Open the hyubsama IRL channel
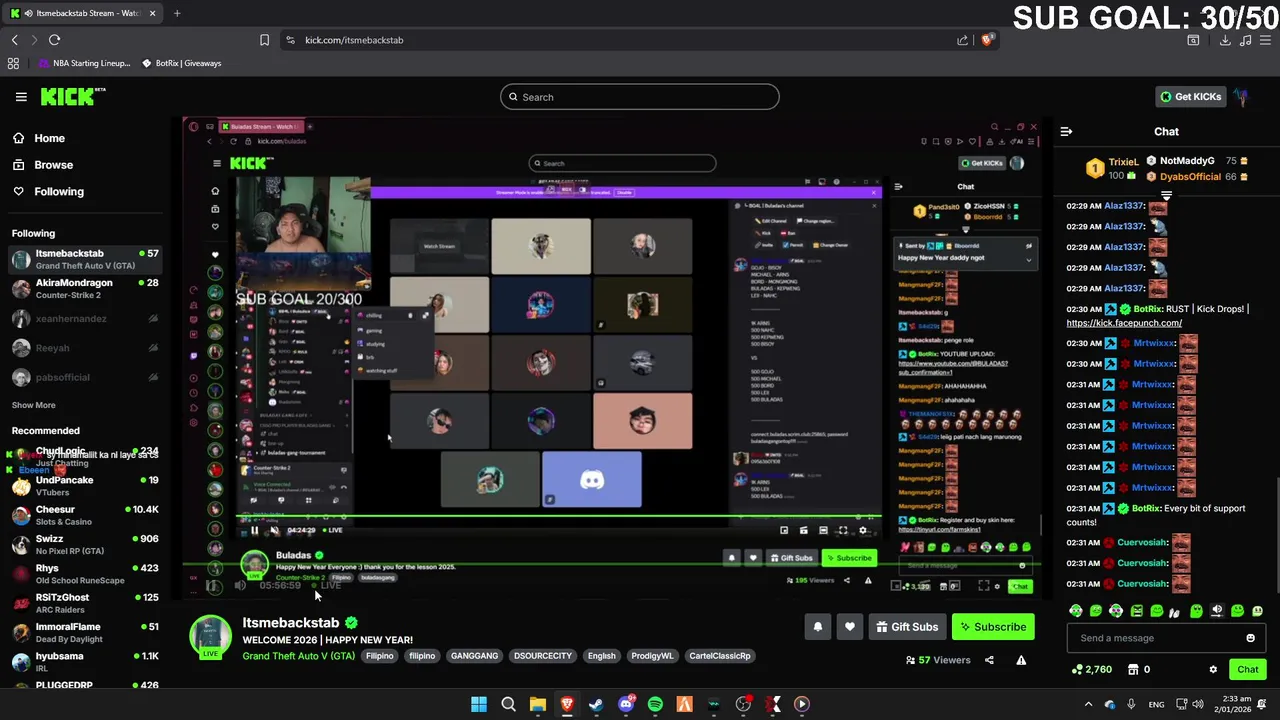 pos(85,662)
